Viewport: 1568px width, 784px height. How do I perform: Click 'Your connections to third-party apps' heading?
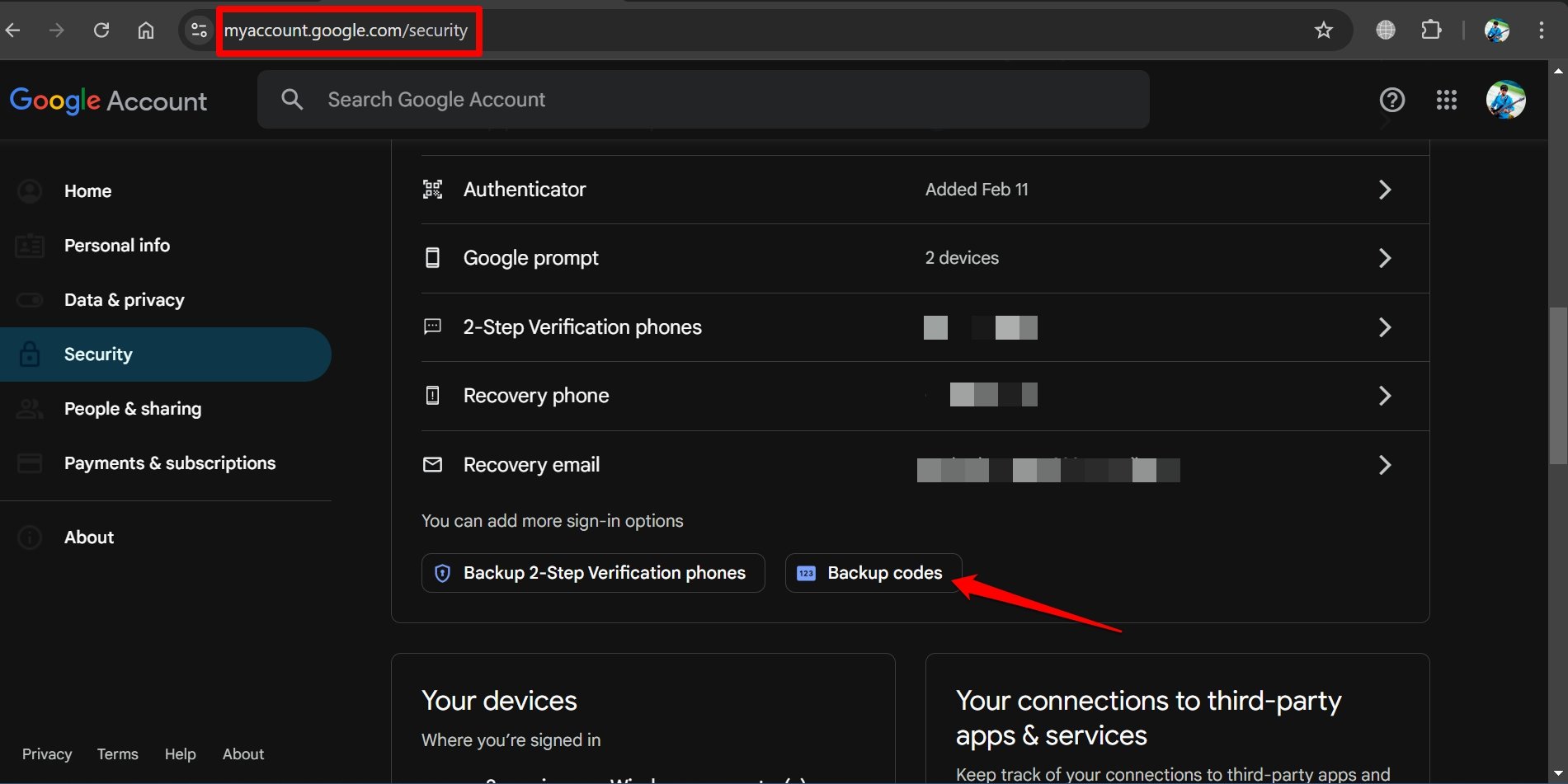1148,718
